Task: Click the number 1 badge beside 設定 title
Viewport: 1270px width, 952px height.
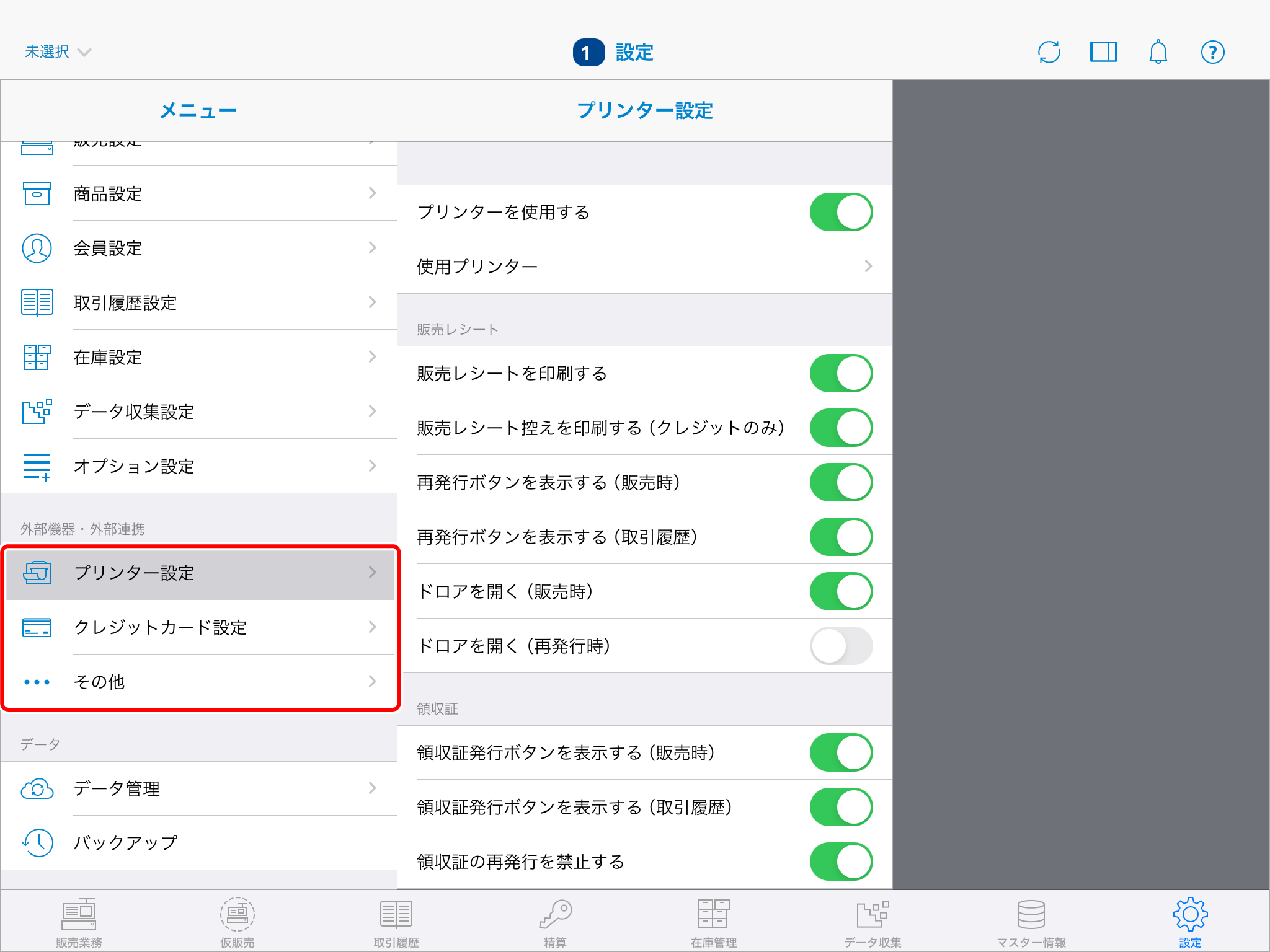Action: click(588, 53)
